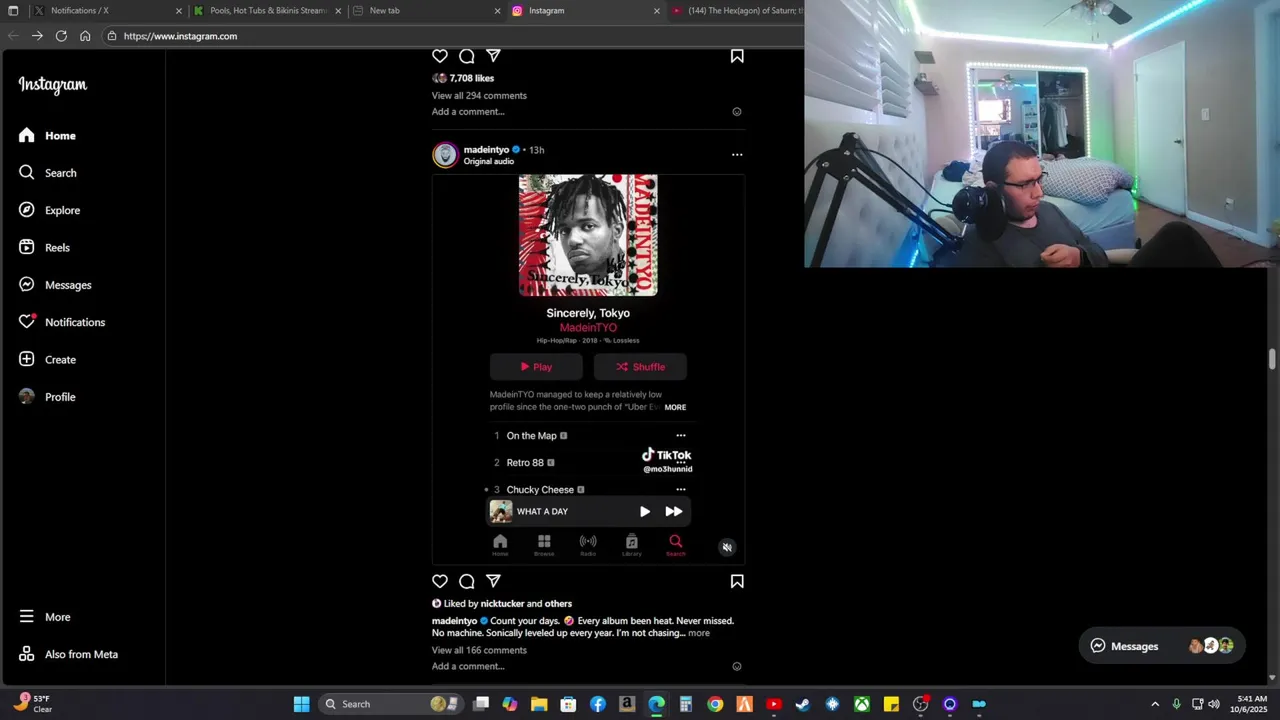This screenshot has height=720, width=1280.
Task: Open madeintyo post options menu
Action: 737,155
